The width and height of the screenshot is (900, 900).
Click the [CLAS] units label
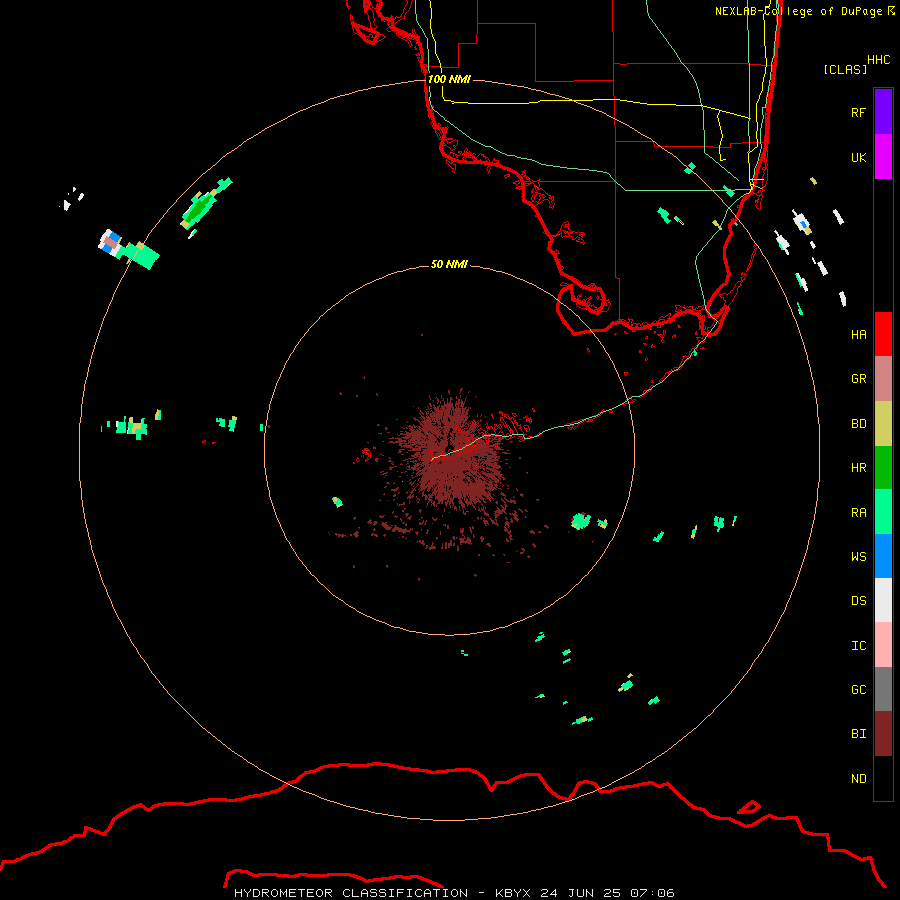click(x=845, y=69)
